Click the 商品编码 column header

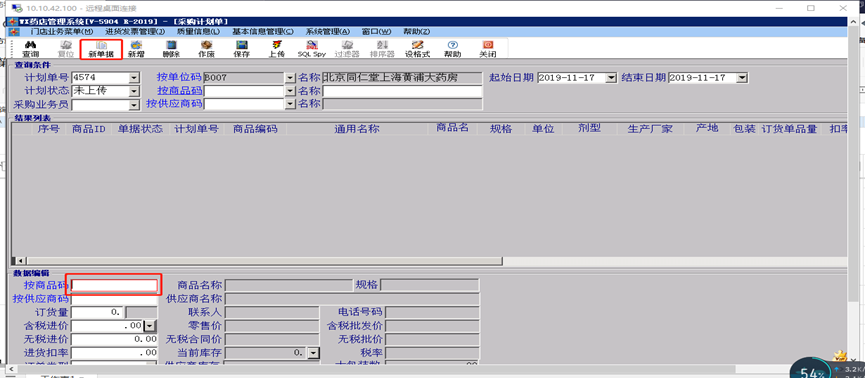pos(255,129)
